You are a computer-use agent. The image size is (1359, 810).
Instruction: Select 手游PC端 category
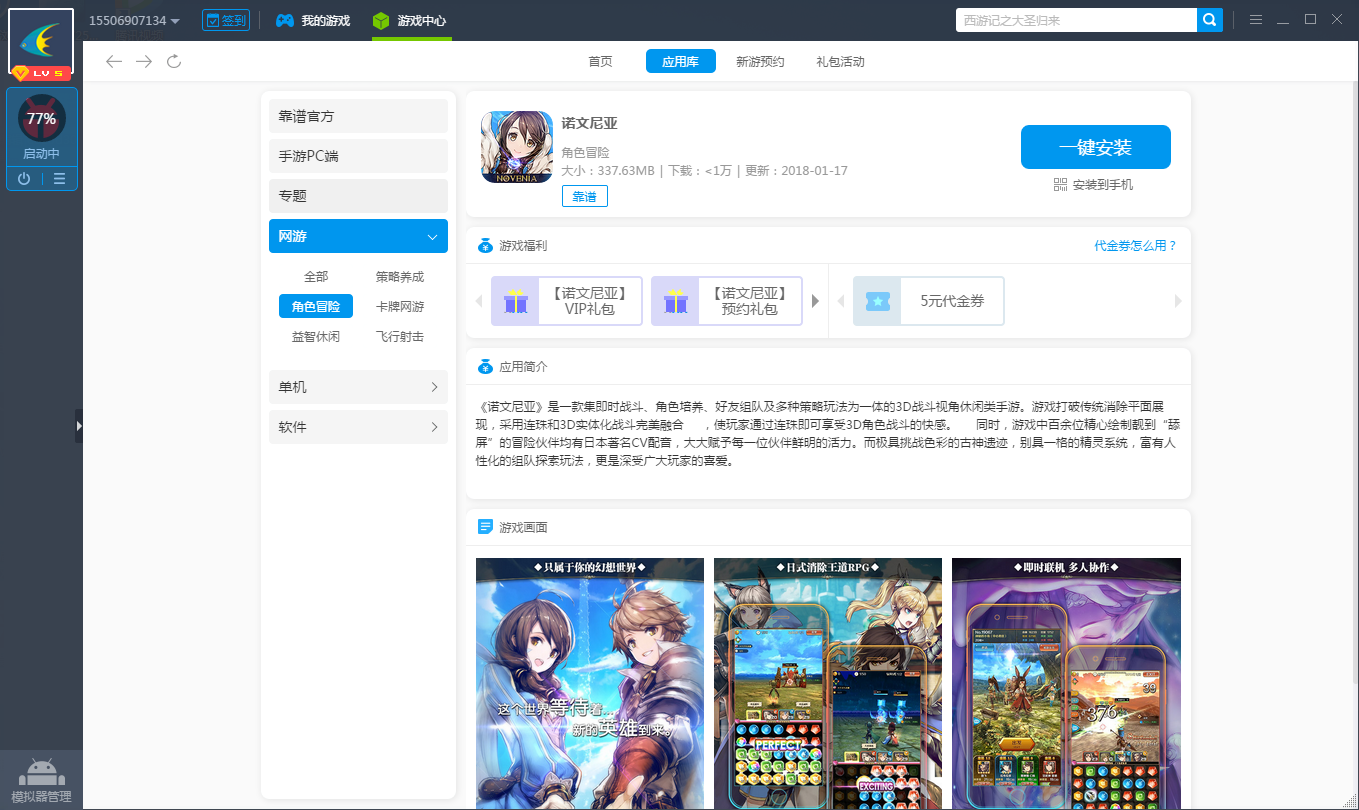pos(358,156)
